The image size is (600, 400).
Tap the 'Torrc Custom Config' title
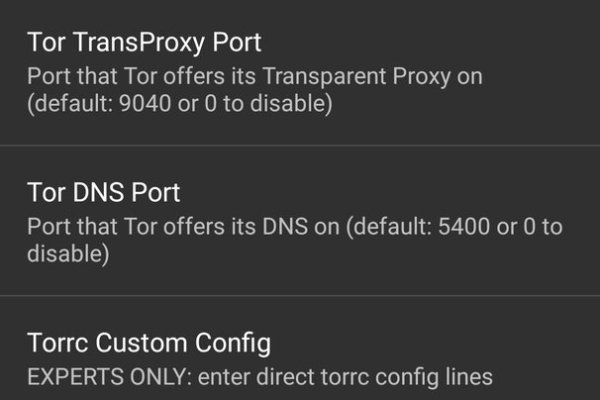point(149,343)
